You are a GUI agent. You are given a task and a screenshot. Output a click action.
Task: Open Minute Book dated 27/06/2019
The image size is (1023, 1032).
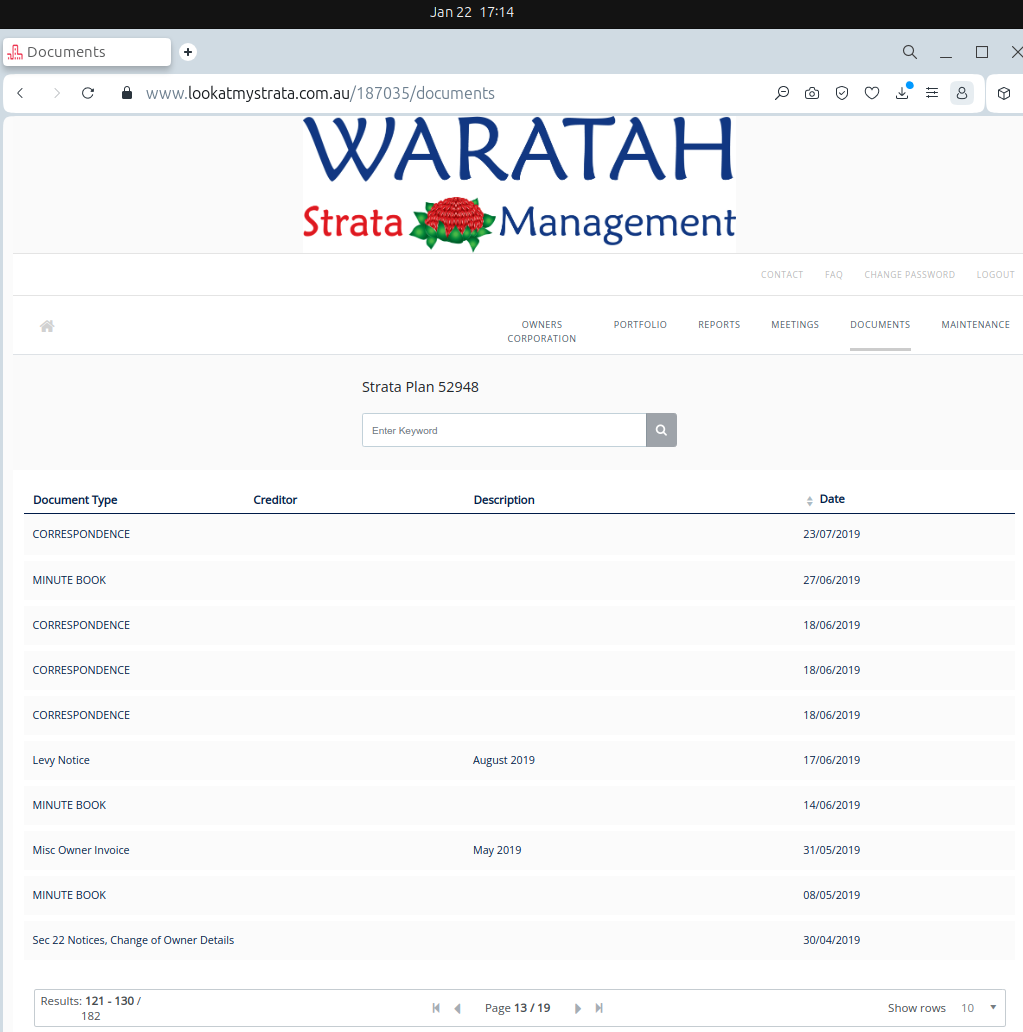(519, 580)
